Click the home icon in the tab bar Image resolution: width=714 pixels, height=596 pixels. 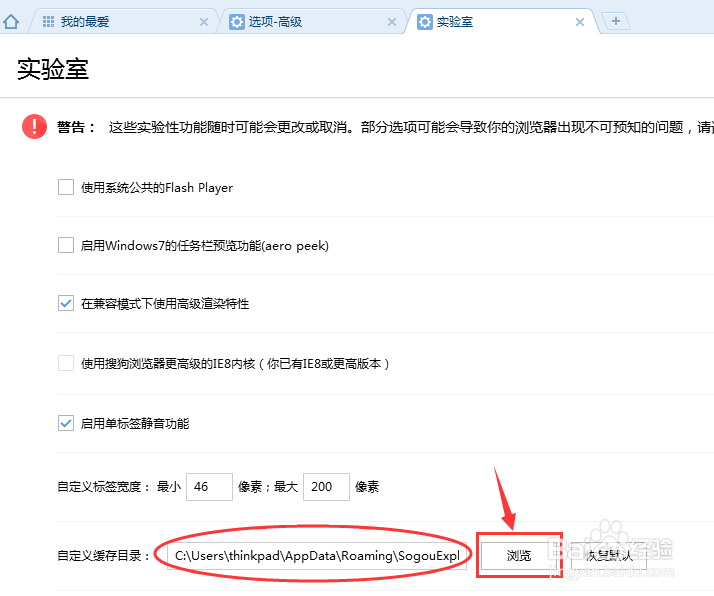click(11, 21)
